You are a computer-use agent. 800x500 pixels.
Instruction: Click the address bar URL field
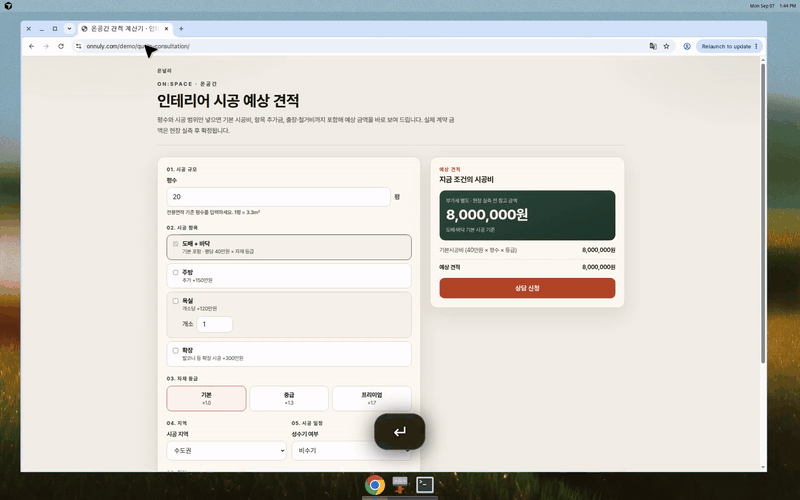[x=357, y=46]
